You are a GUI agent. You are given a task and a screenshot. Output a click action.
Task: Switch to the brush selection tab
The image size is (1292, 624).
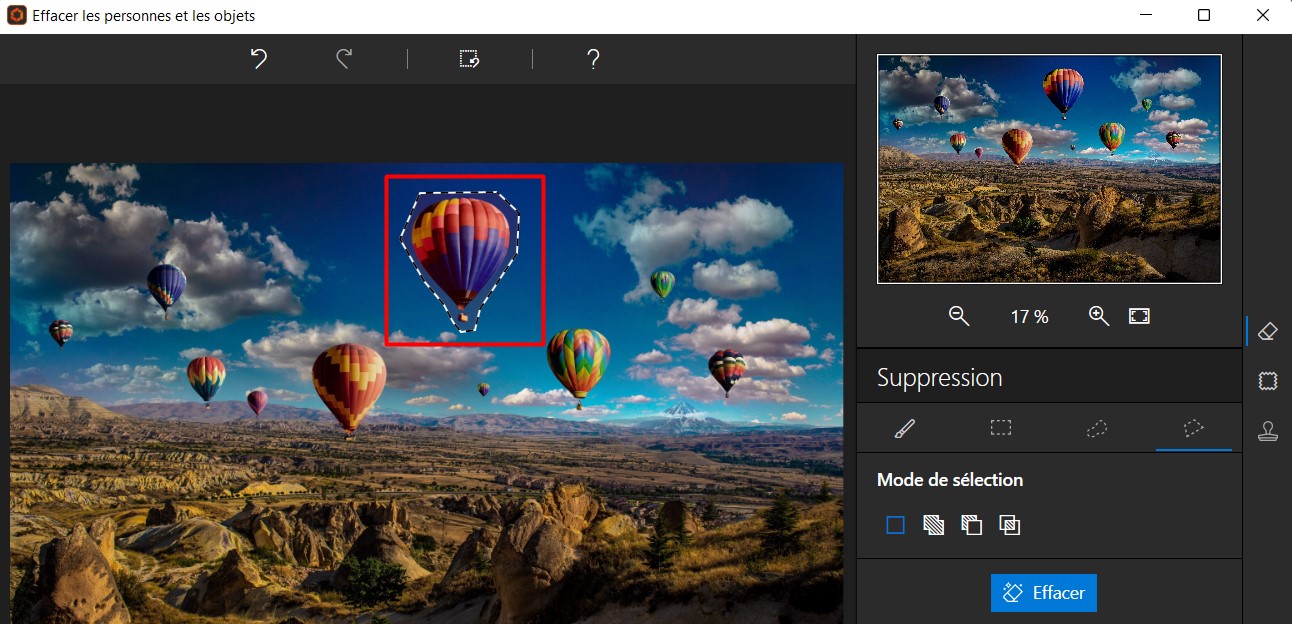904,428
